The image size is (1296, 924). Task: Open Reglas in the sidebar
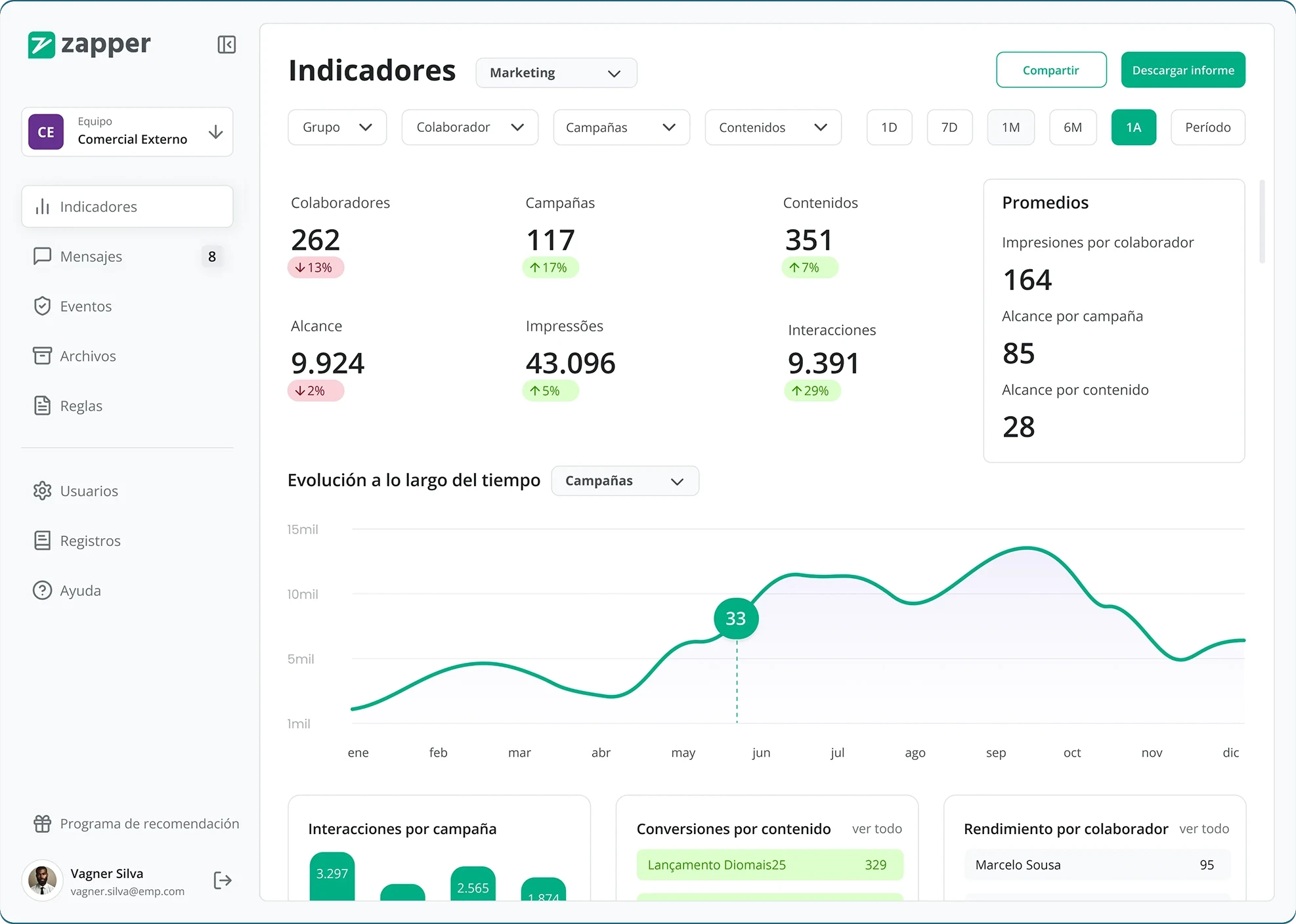coord(127,406)
